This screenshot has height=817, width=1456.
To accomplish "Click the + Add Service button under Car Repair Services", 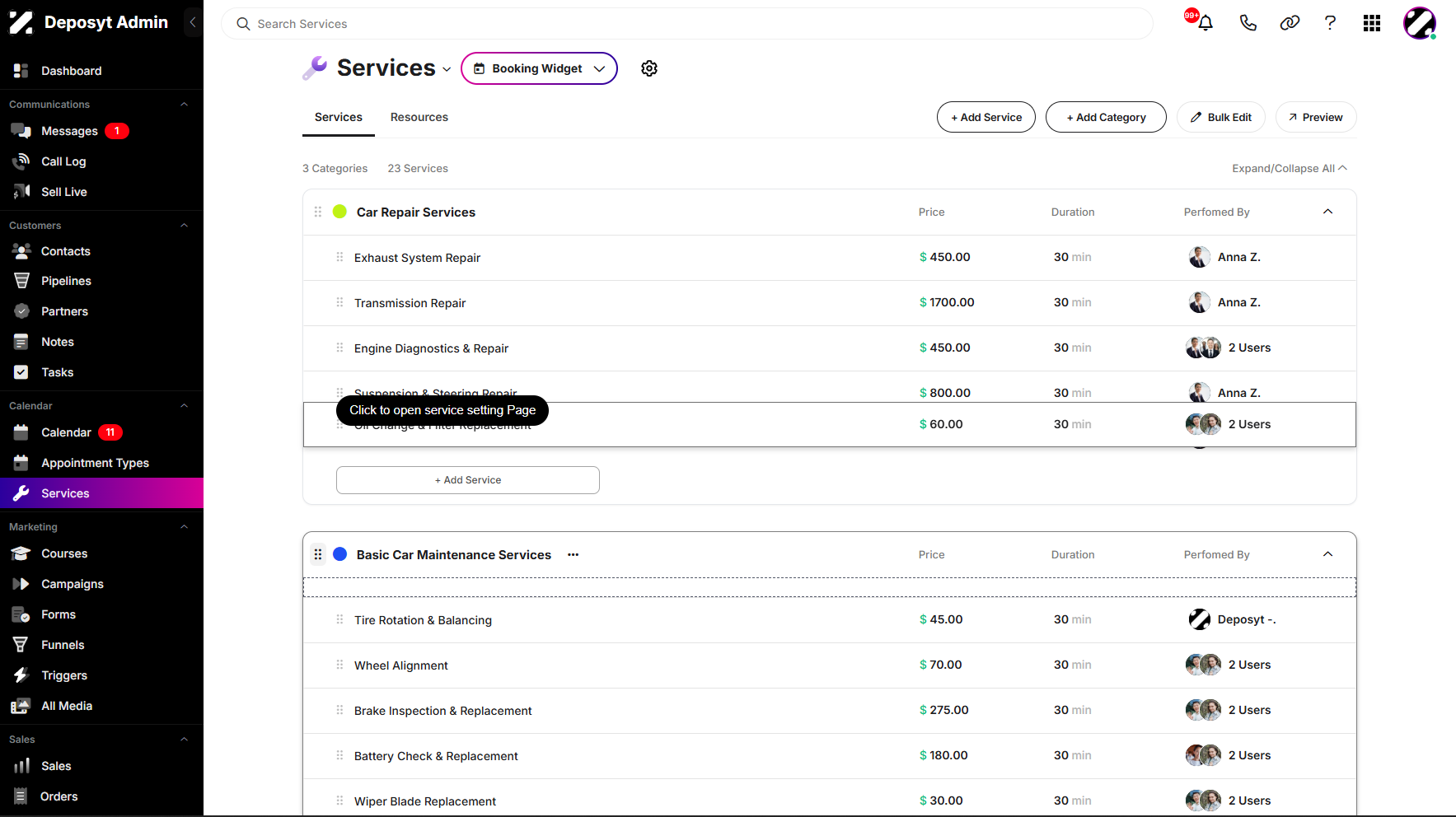I will click(x=468, y=480).
